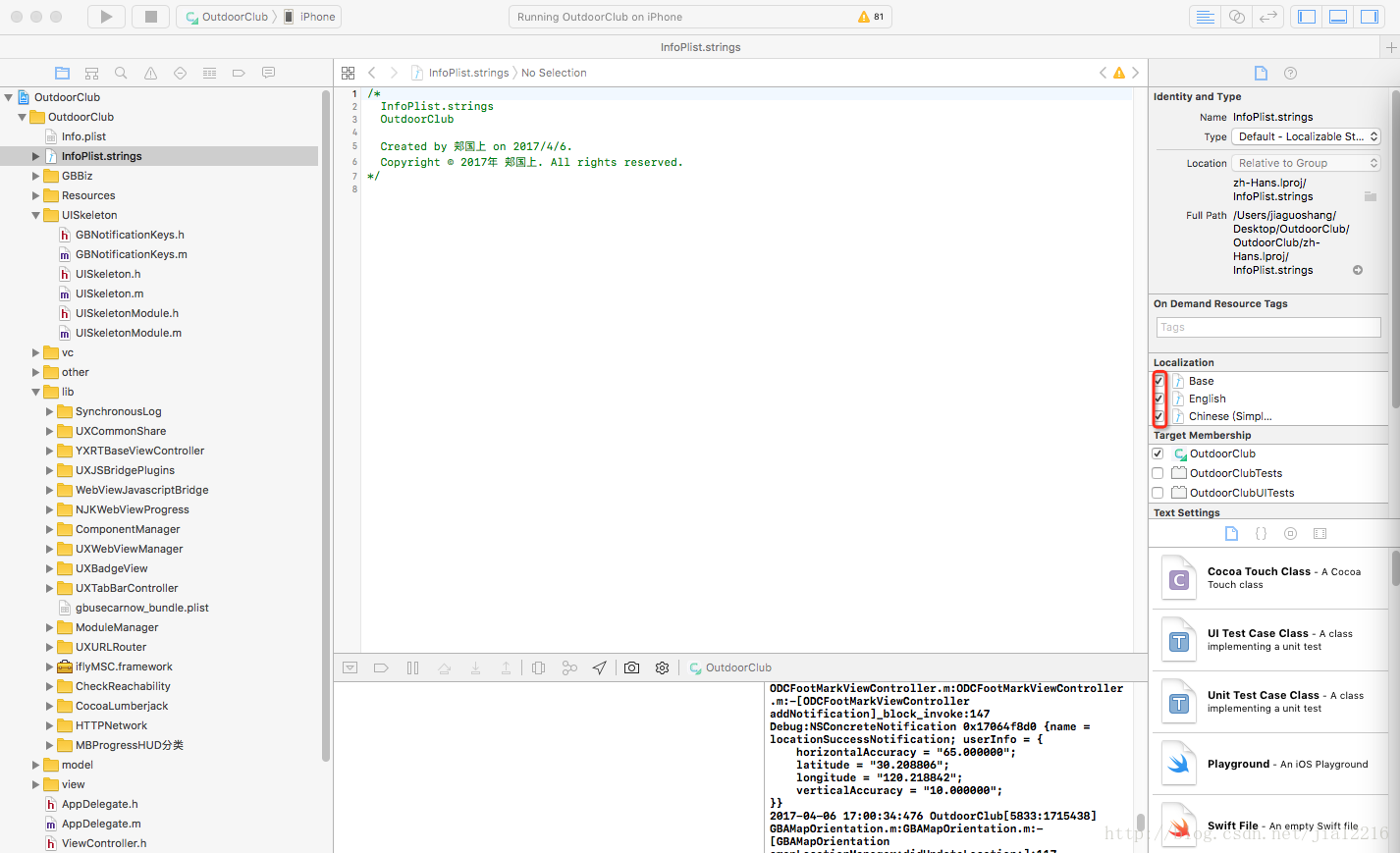Open the warning count indicator showing 81

871,17
